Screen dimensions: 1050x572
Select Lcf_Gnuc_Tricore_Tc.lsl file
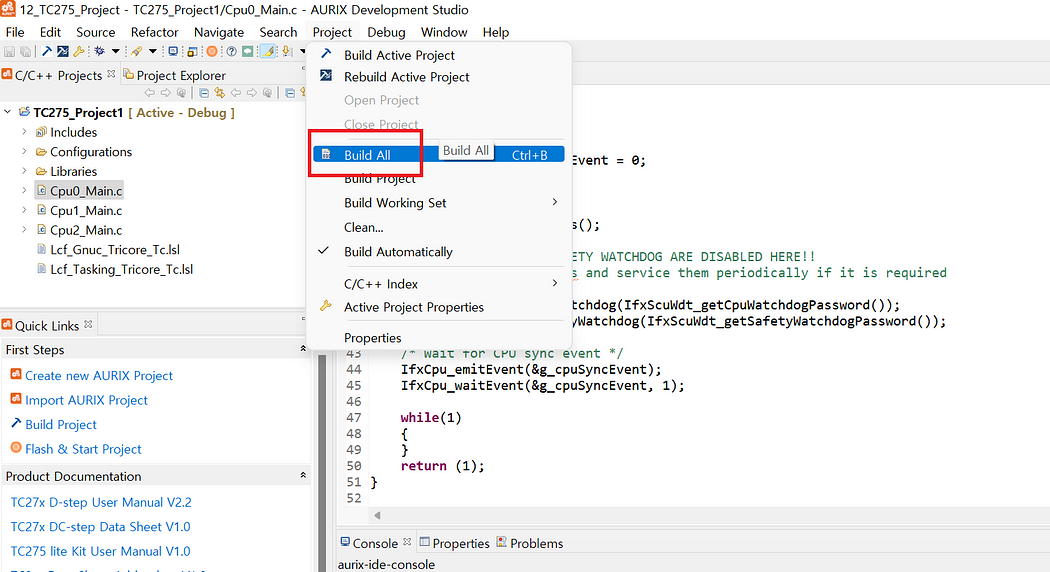[115, 250]
